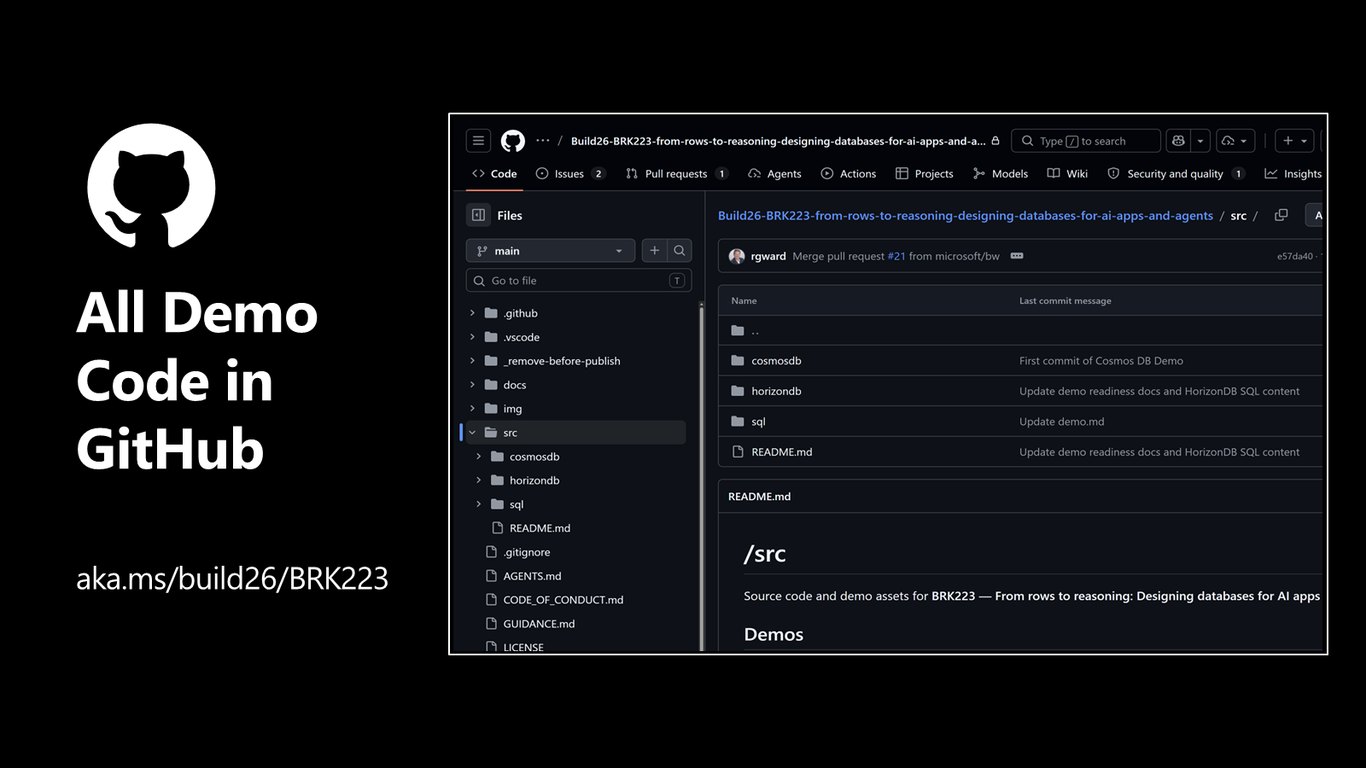Expand commit details ellipsis after microsoft/bw
Viewport: 1366px width, 768px height.
[x=1017, y=256]
